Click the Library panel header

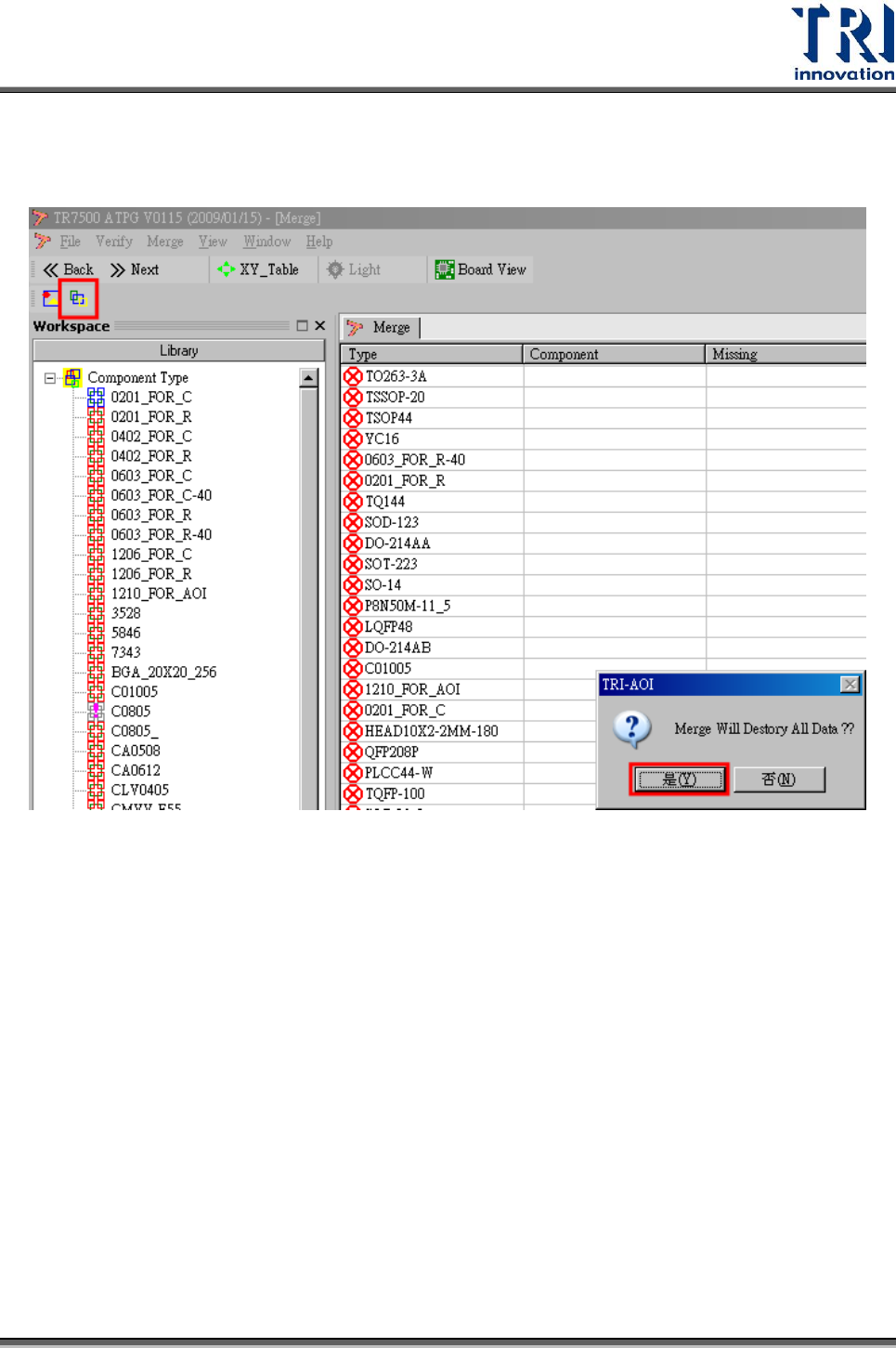(x=178, y=350)
